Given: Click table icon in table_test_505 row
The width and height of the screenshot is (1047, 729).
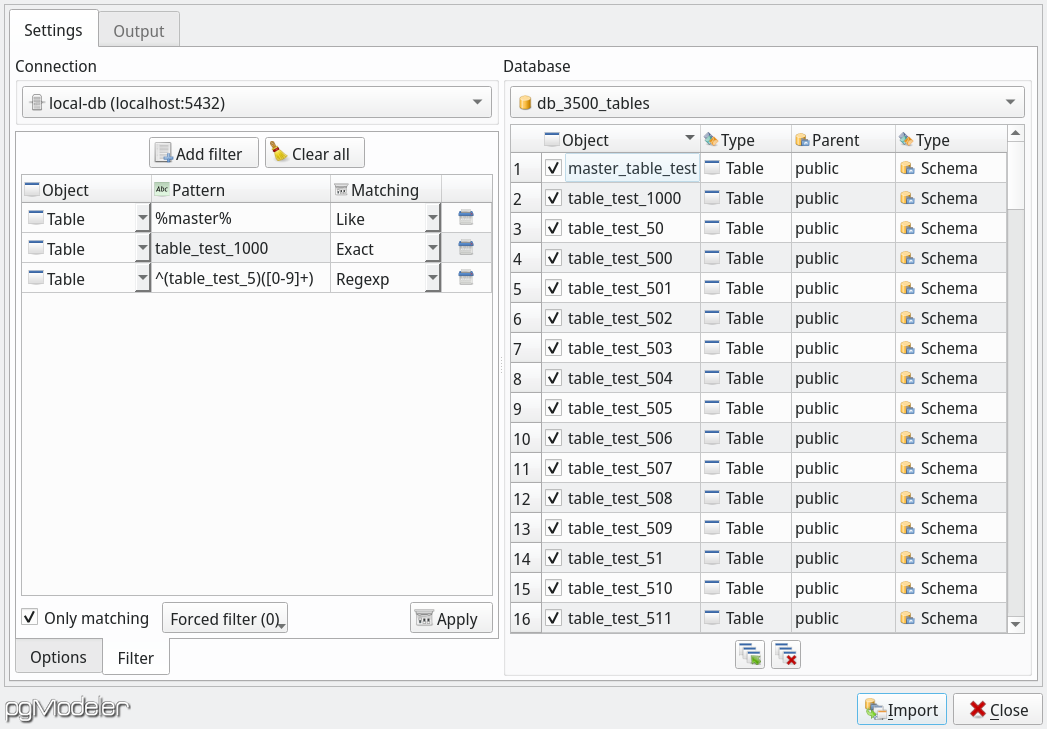Looking at the screenshot, I should click(712, 408).
